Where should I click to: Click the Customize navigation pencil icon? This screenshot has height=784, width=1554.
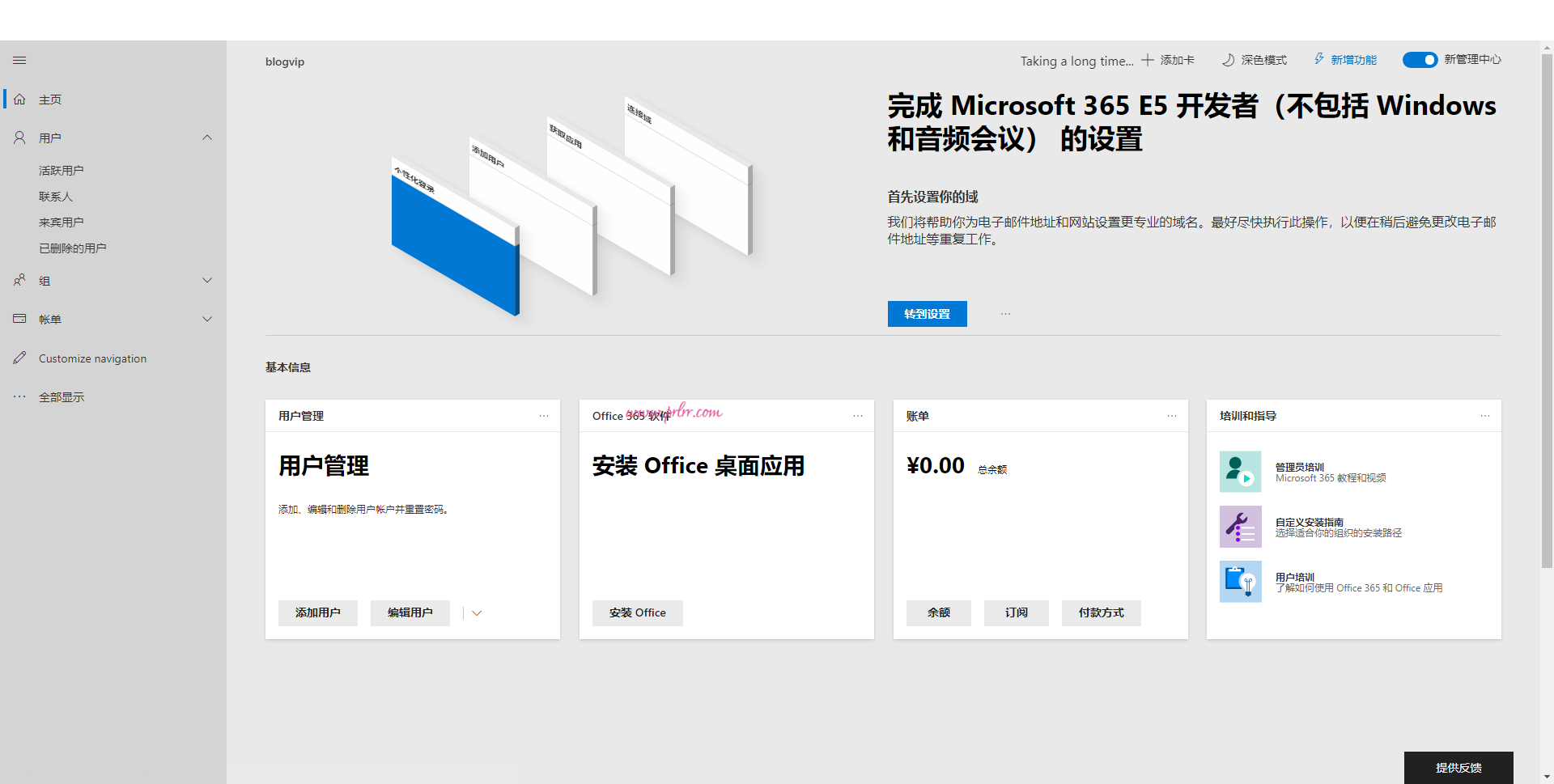19,358
